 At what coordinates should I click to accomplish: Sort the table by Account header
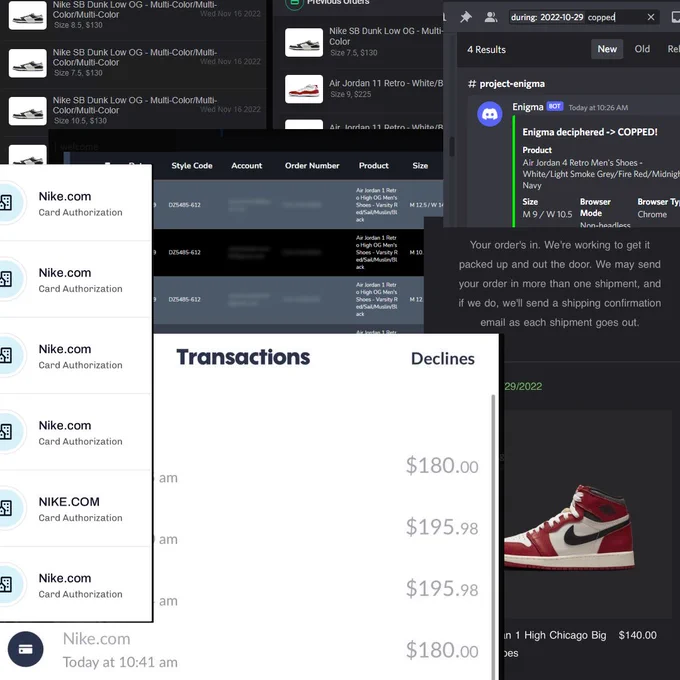pos(246,166)
